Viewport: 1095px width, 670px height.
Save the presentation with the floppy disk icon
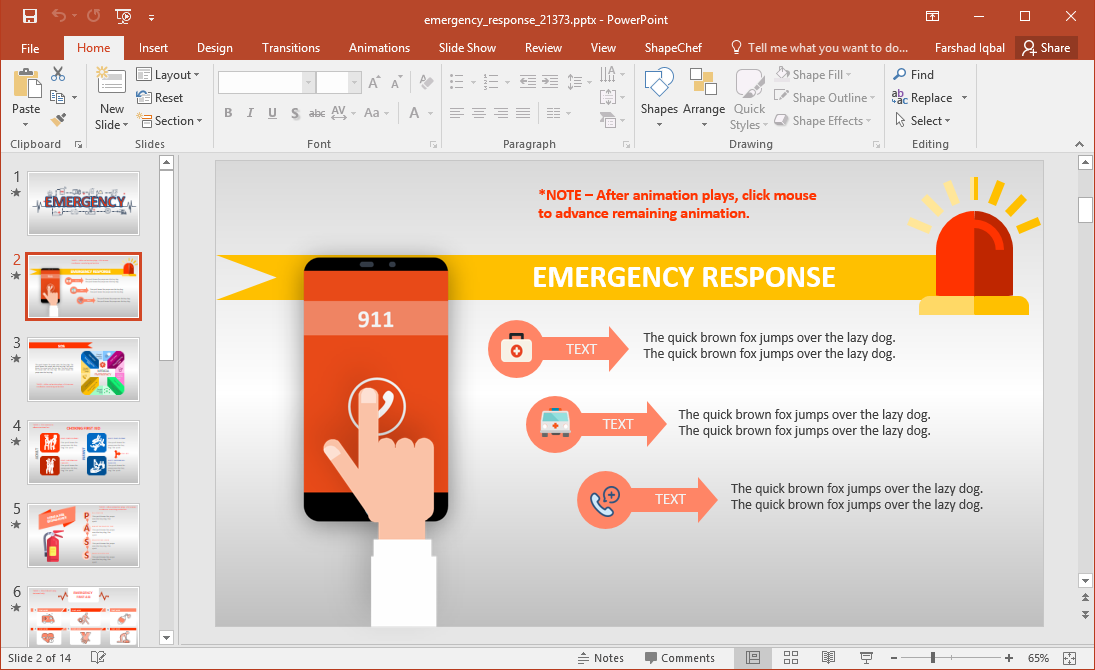(x=29, y=17)
